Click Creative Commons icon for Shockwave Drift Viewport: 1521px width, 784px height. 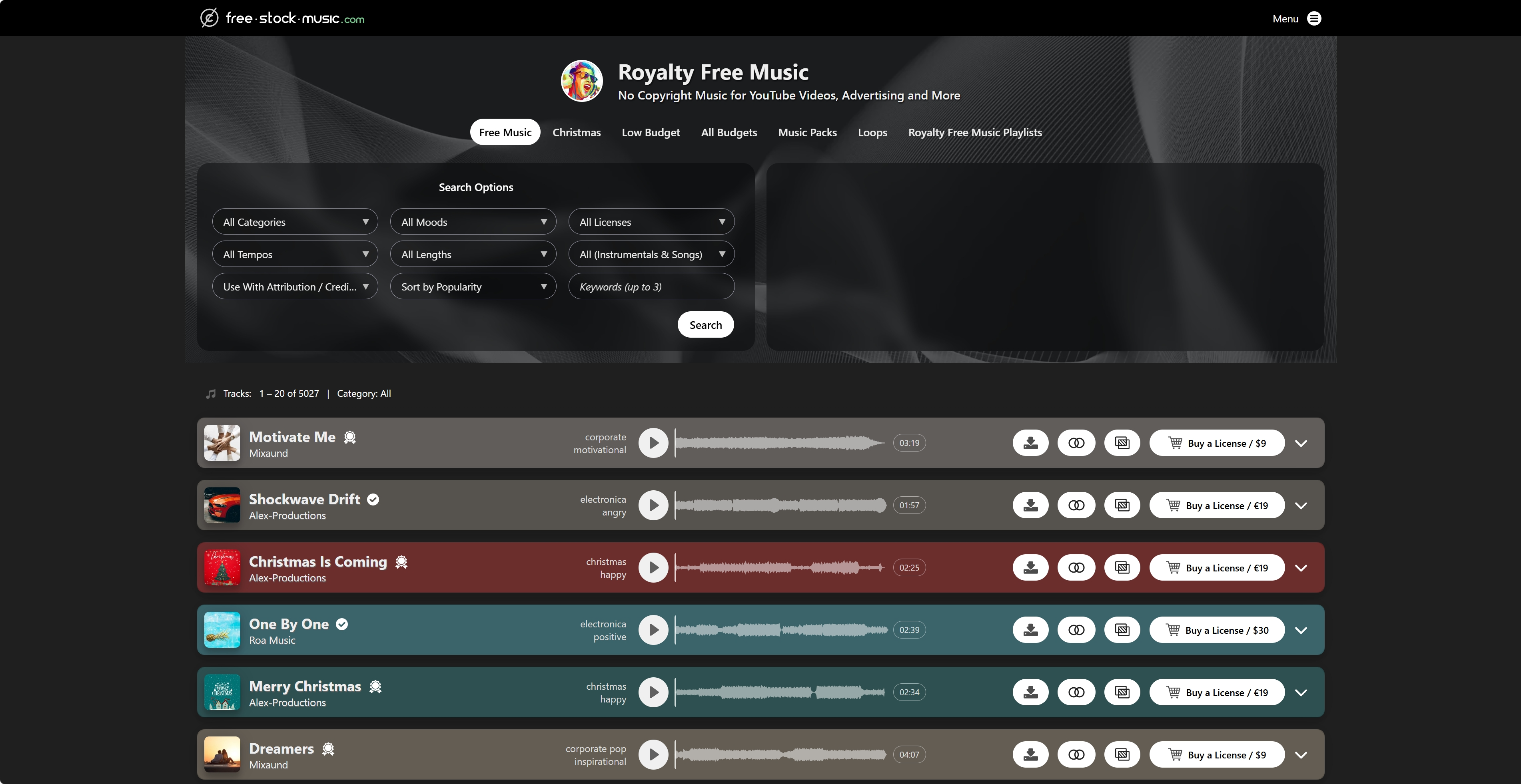[x=1076, y=505]
